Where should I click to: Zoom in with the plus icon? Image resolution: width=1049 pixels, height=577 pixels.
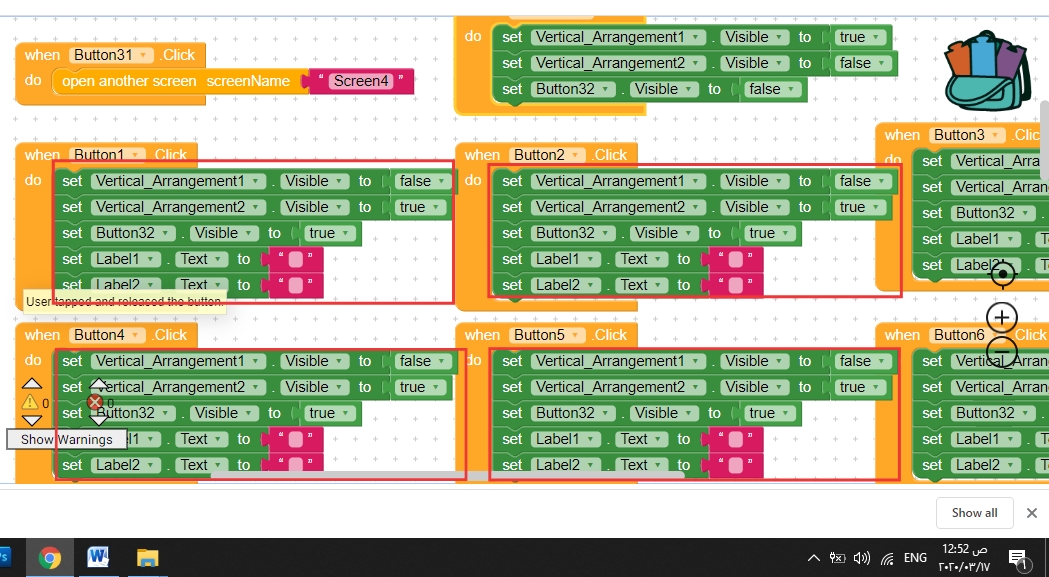(x=1002, y=318)
